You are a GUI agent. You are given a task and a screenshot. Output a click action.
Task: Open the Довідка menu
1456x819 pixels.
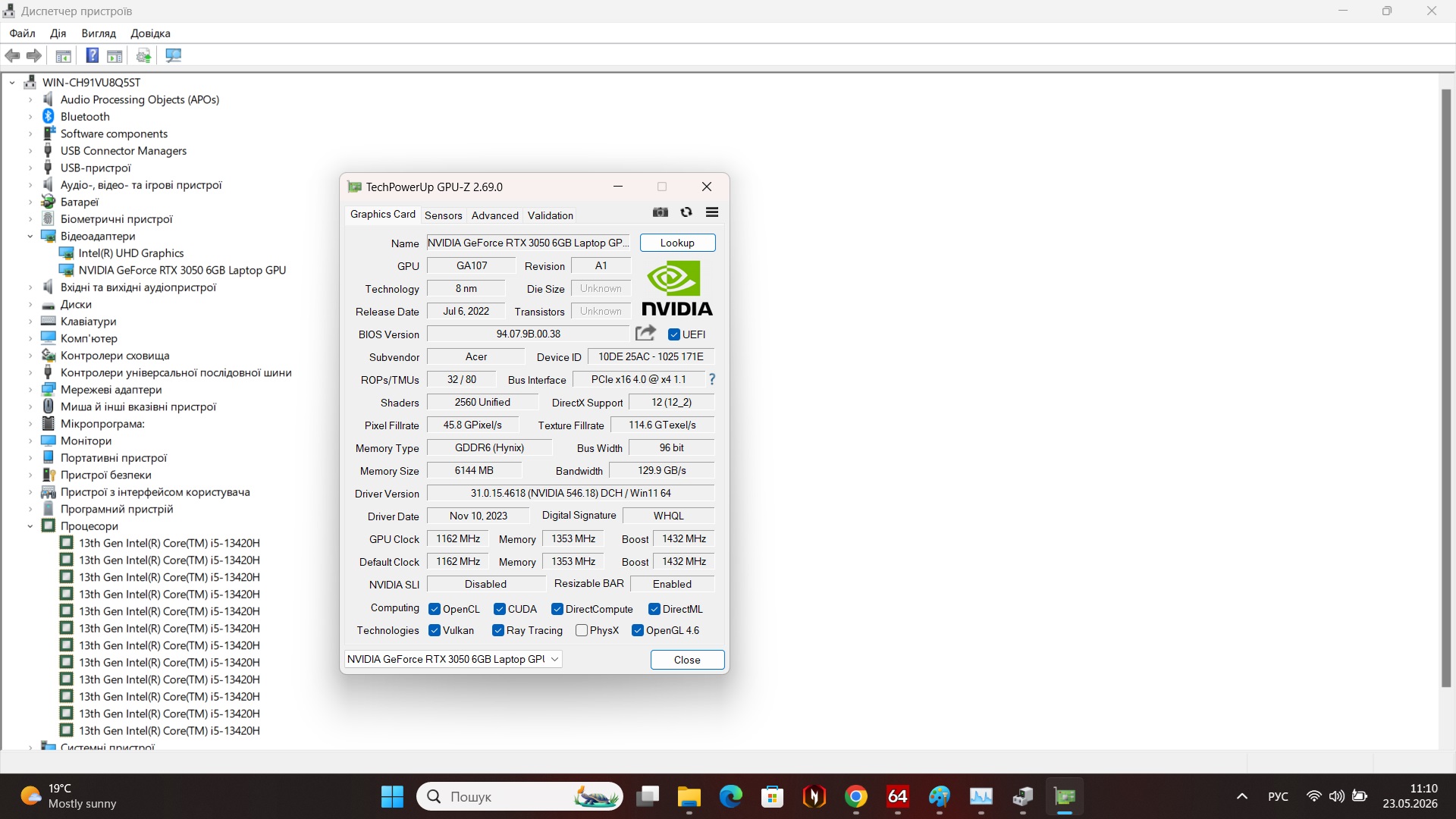(150, 33)
